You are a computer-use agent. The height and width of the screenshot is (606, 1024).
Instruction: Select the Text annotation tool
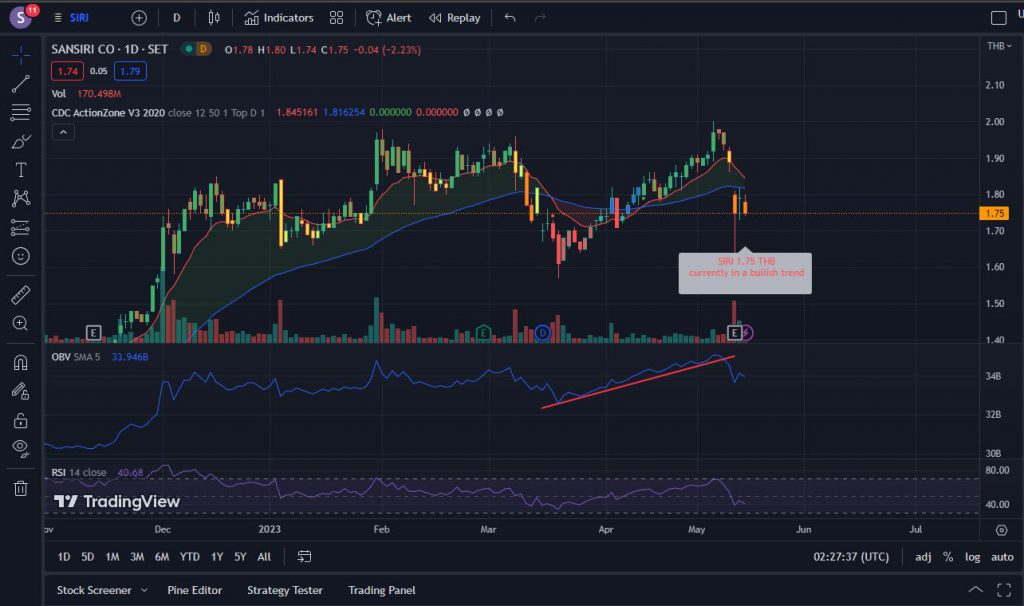(21, 170)
